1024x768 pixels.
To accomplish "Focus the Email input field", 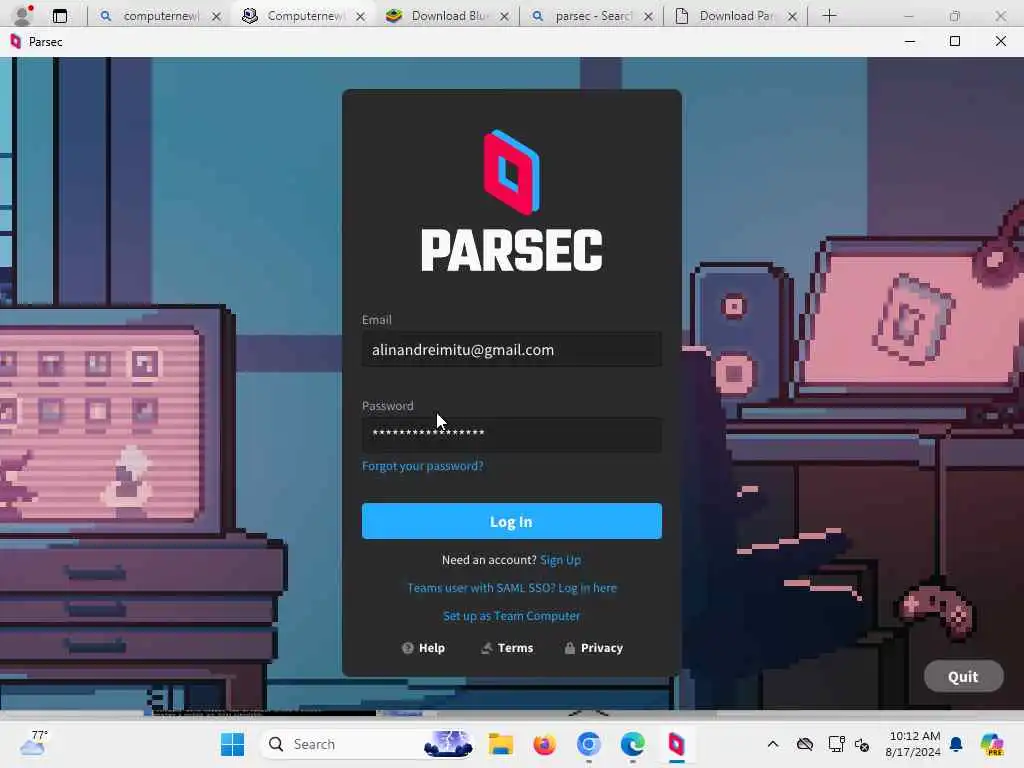I will pos(511,350).
